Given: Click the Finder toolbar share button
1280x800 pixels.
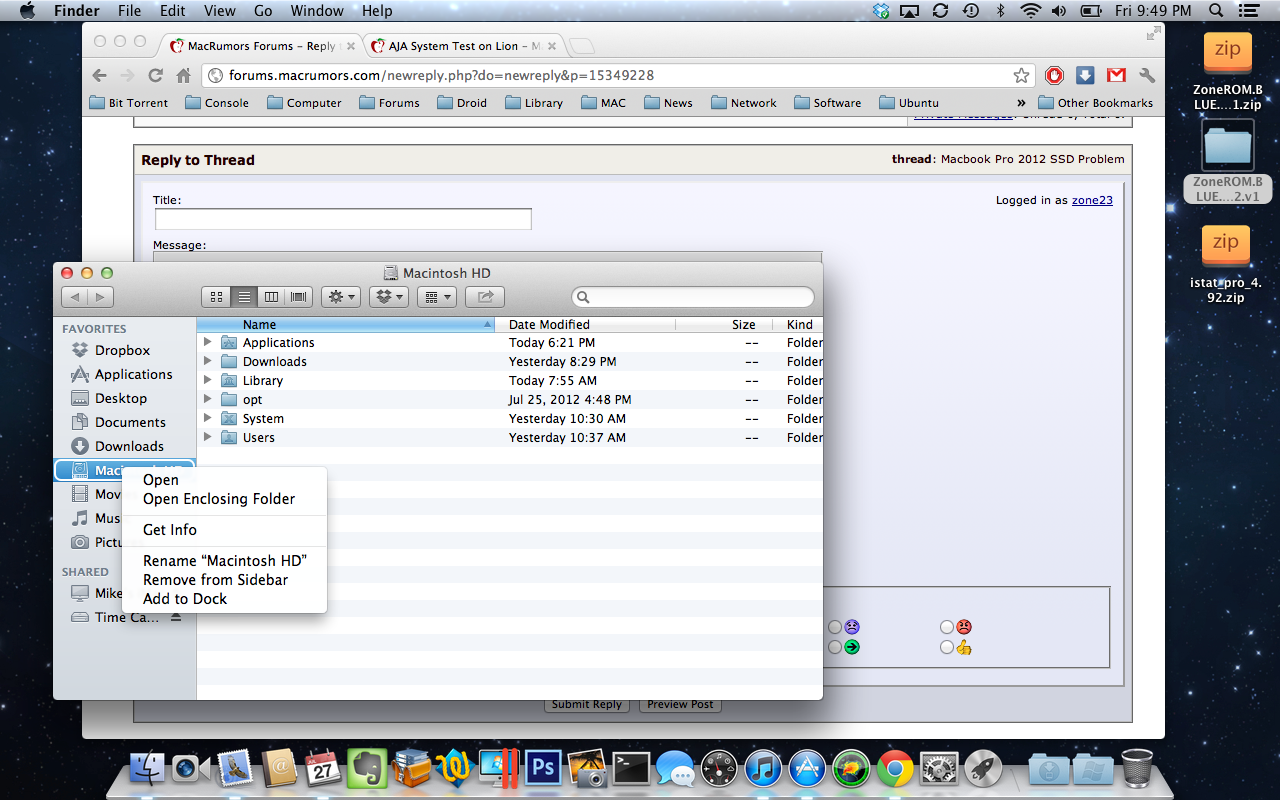Looking at the screenshot, I should click(x=485, y=297).
